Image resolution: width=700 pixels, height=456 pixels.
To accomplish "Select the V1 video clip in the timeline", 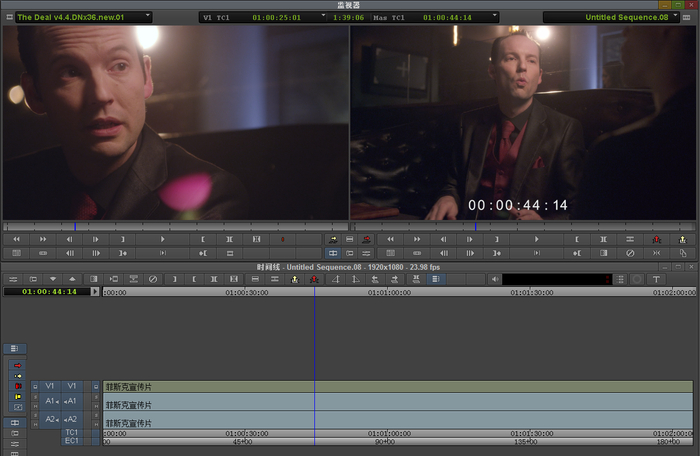I will [398, 387].
